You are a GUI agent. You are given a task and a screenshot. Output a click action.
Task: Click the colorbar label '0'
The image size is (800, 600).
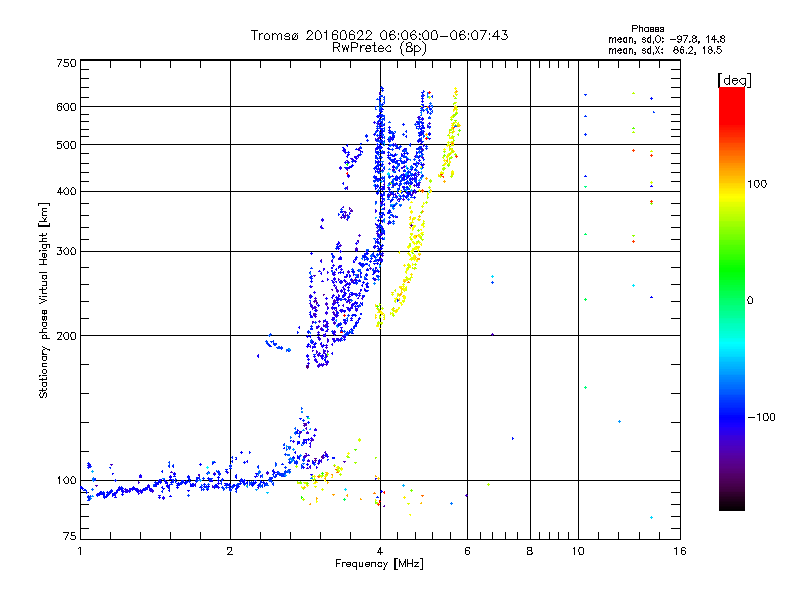tap(750, 301)
